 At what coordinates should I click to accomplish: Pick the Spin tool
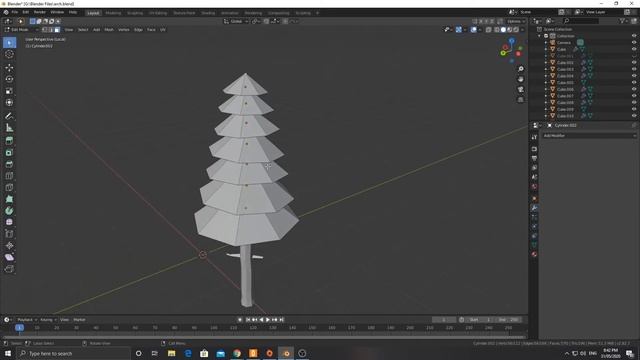[9, 211]
